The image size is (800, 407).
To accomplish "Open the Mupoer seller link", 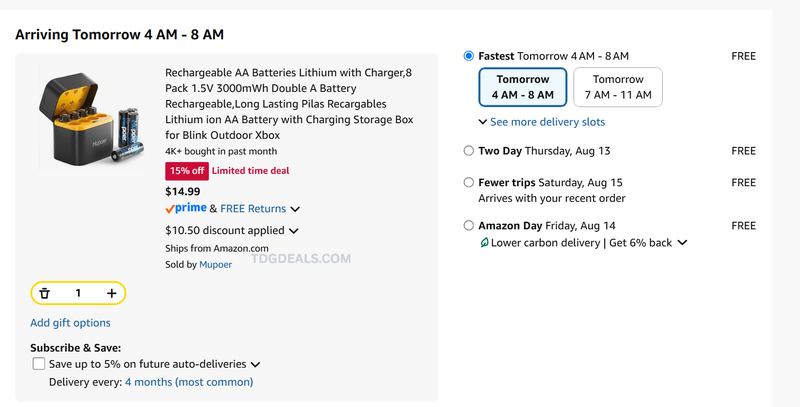I will click(215, 265).
